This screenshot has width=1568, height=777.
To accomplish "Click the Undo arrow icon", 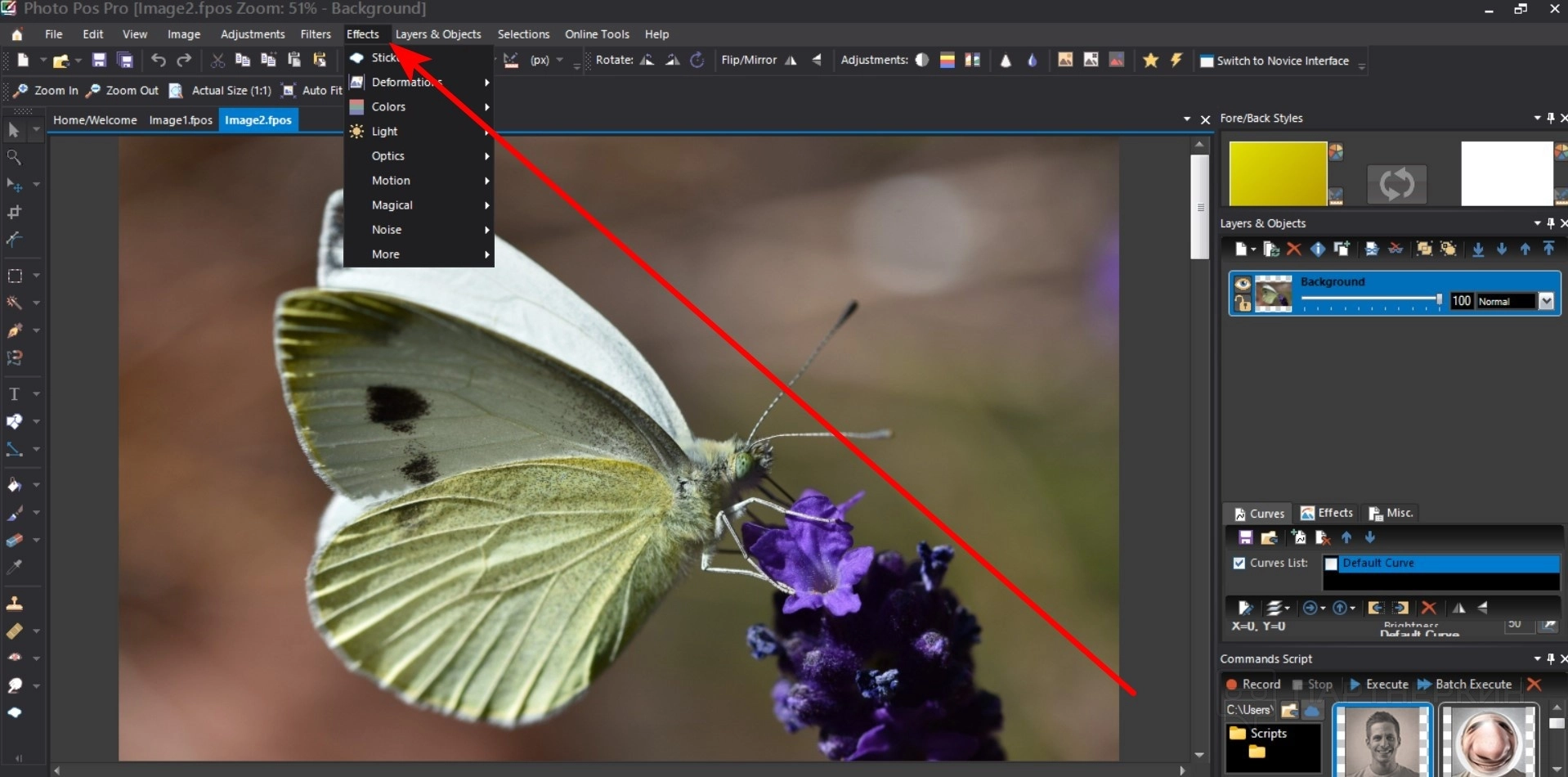I will (159, 61).
